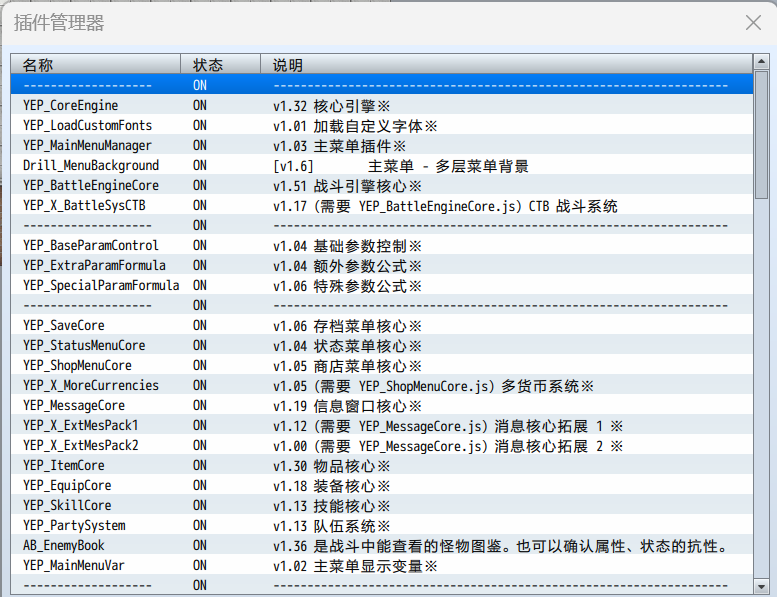Select the YEP_LoadCustomFonts plugin
This screenshot has height=597, width=777.
tap(382, 125)
